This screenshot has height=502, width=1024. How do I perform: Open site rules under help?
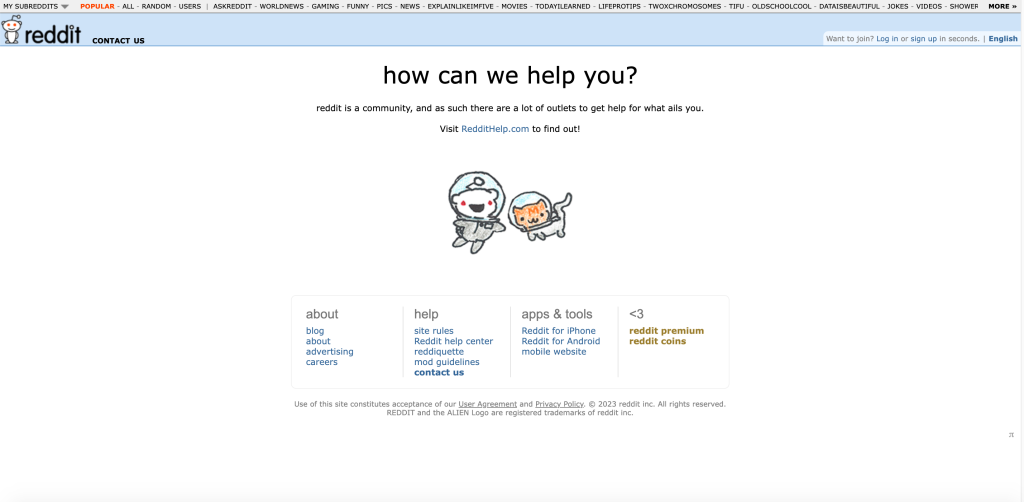434,331
